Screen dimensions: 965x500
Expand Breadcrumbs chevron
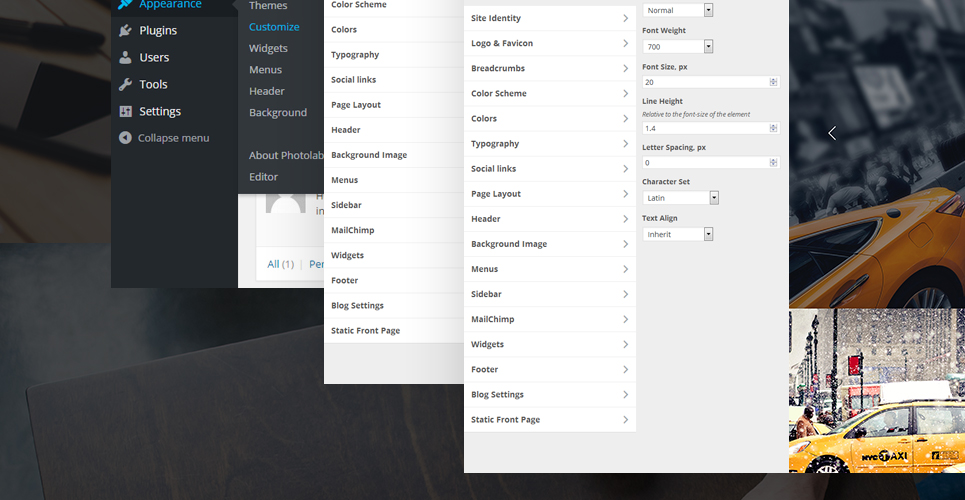[x=625, y=68]
